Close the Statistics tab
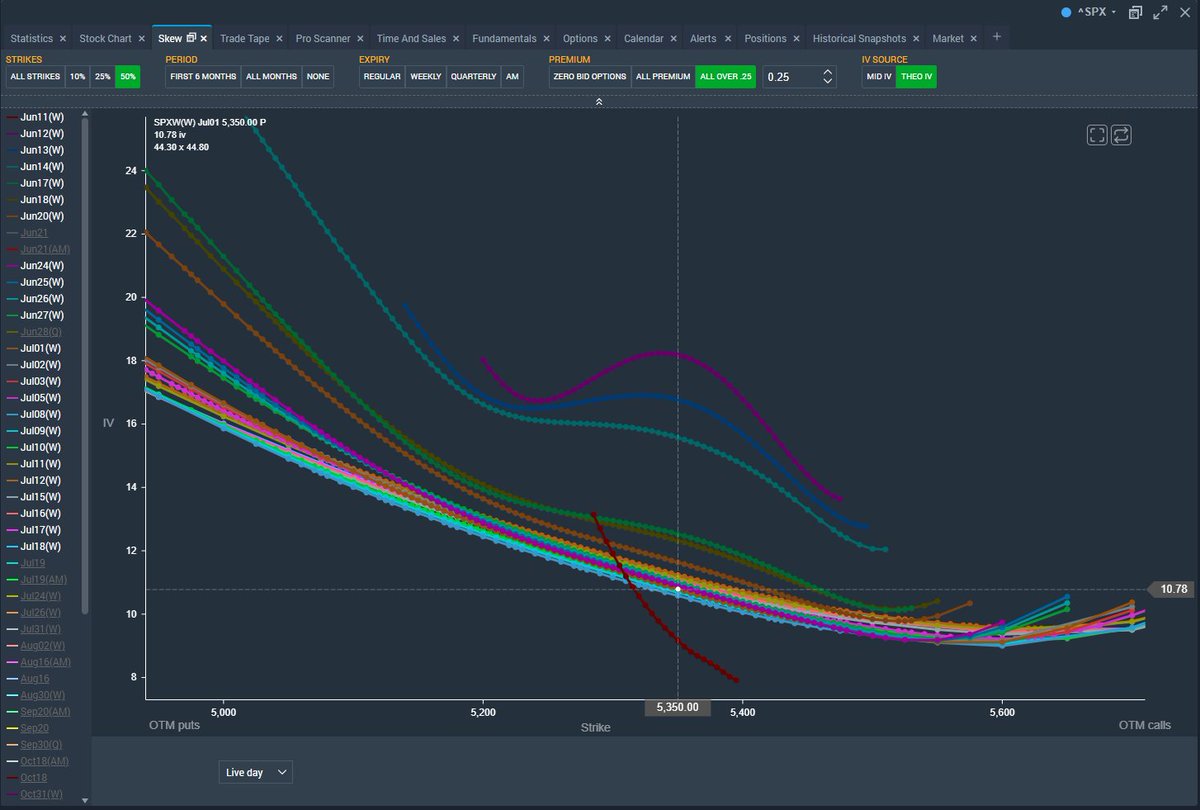Screen dimensions: 1200x810 click(62, 39)
